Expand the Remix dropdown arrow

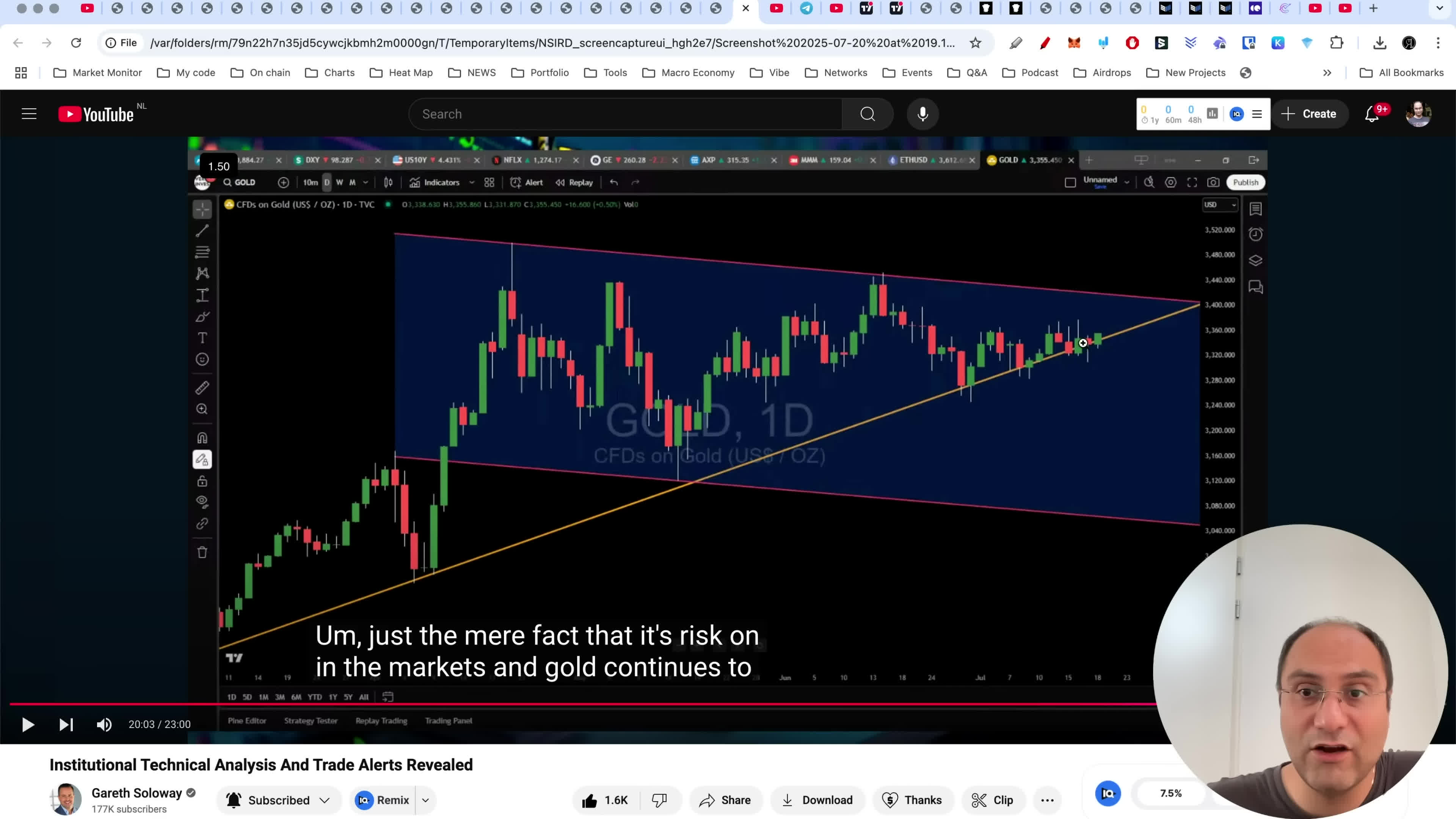(x=425, y=800)
